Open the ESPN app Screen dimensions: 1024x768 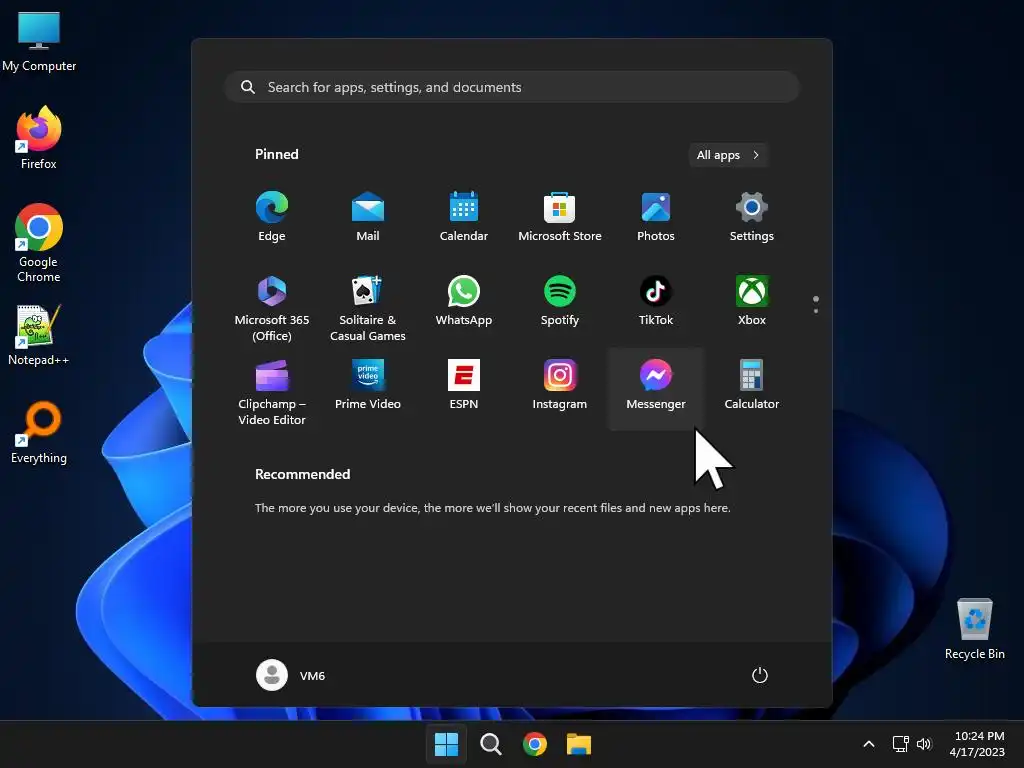(464, 385)
